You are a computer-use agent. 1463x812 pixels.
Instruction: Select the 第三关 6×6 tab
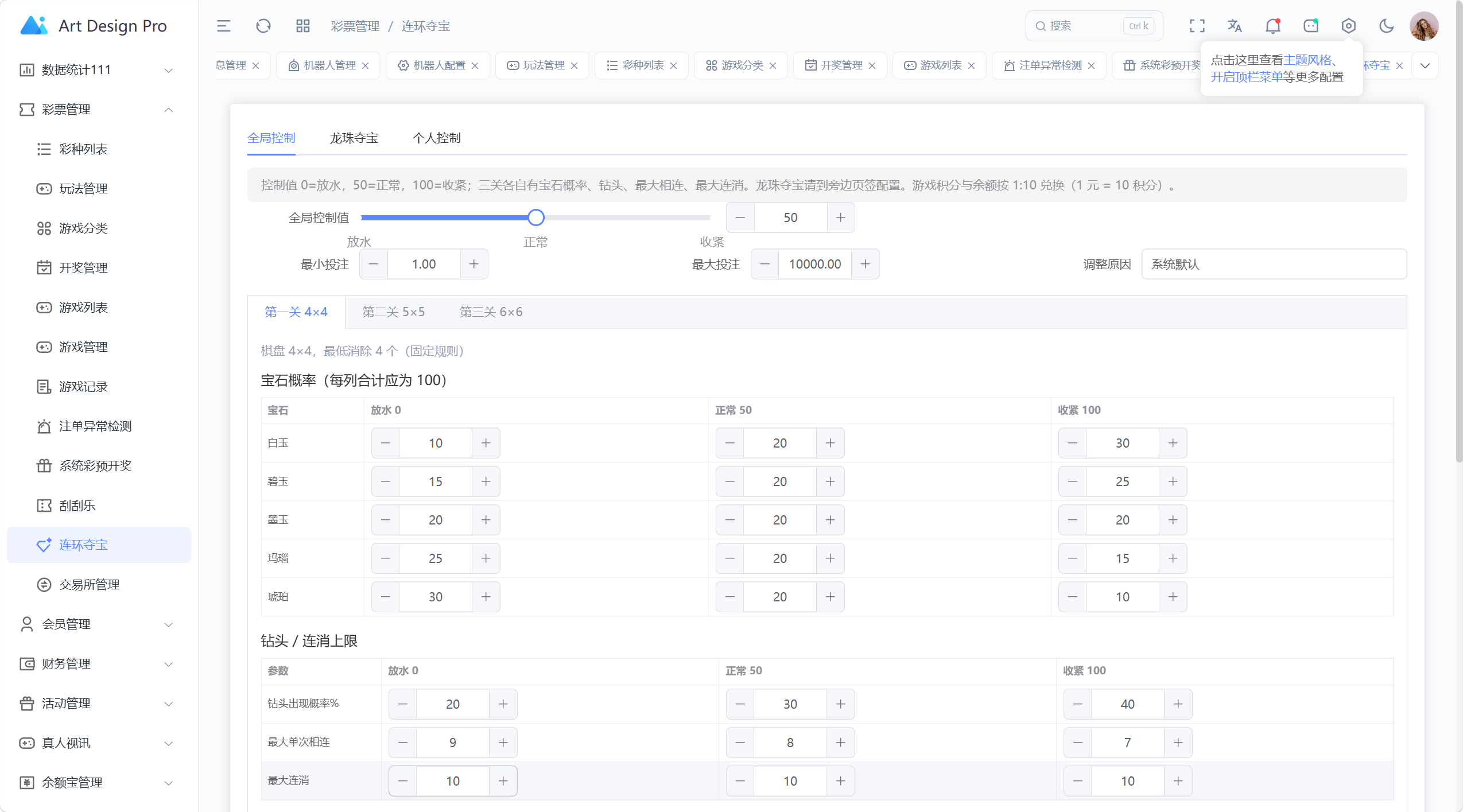pos(491,312)
